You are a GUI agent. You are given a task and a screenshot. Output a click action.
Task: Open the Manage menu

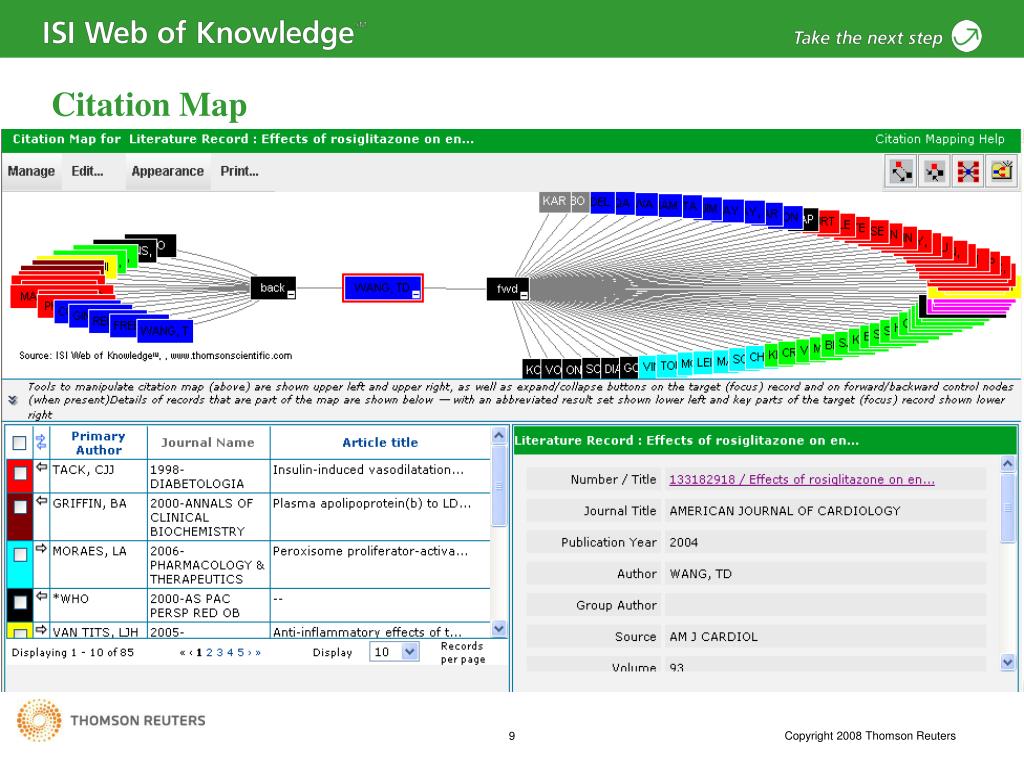(31, 171)
